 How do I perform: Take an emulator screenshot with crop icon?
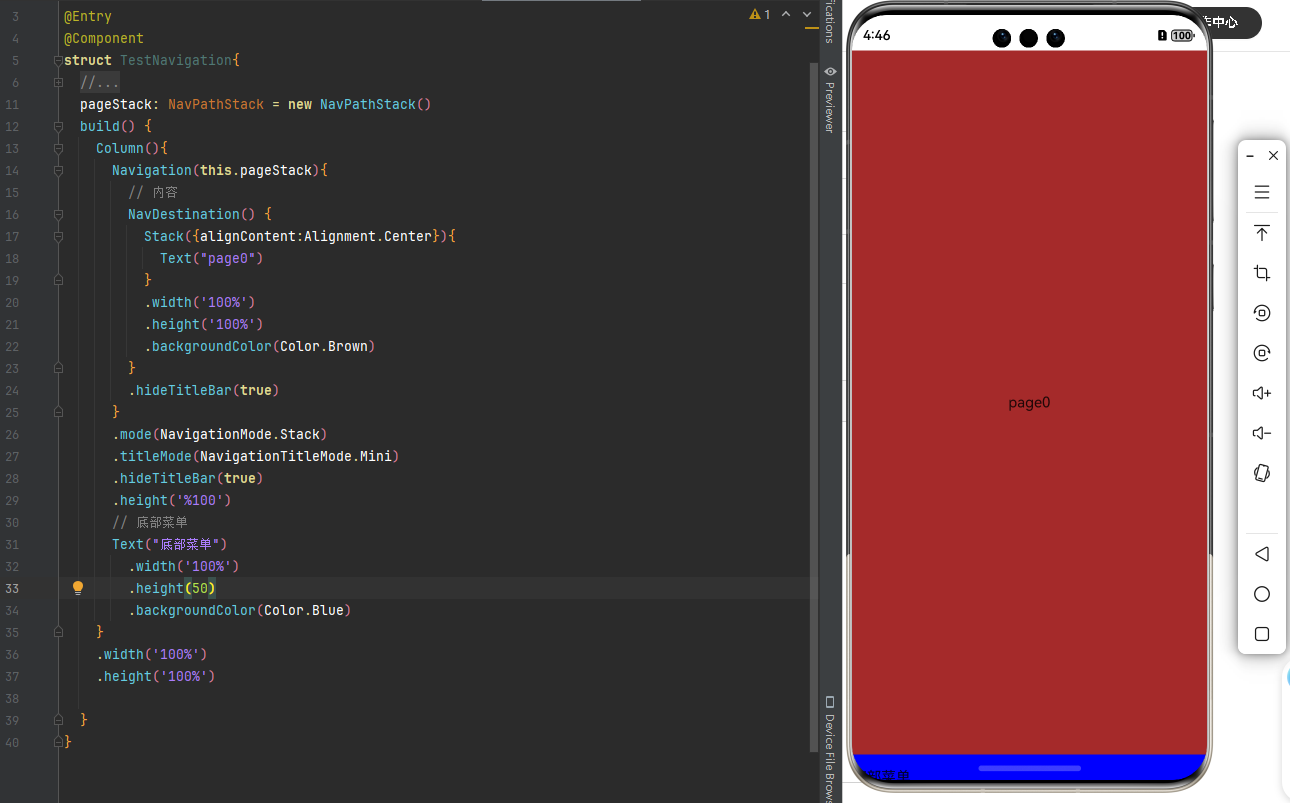[1262, 273]
